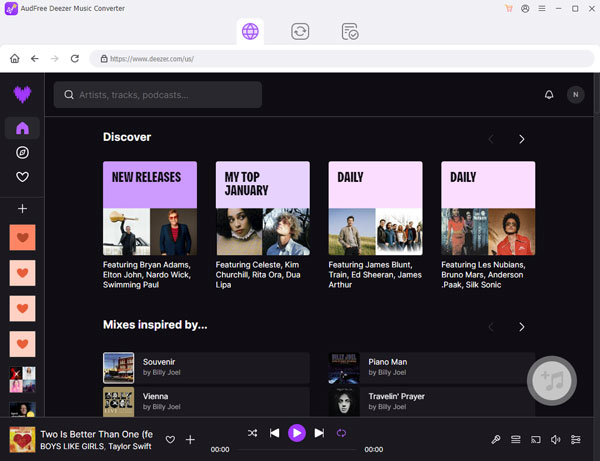Open the hamburger menu in title bar
The width and height of the screenshot is (600, 461).
(x=542, y=8)
